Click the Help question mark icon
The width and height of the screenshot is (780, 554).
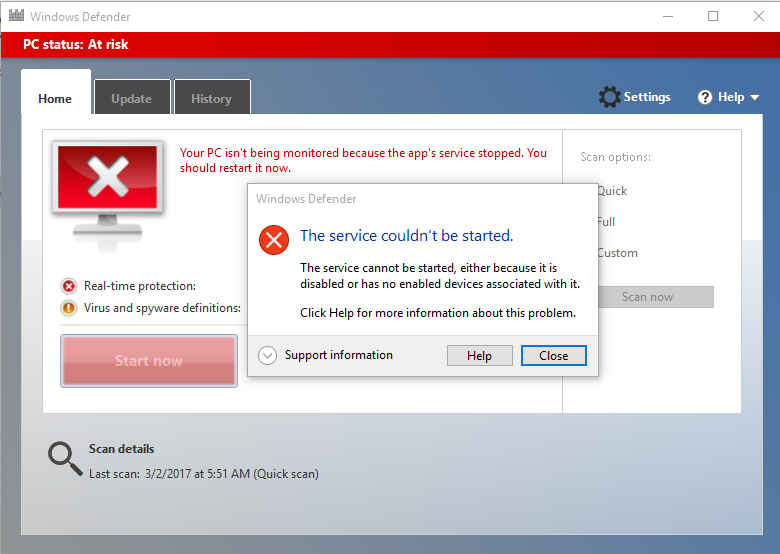(x=705, y=97)
